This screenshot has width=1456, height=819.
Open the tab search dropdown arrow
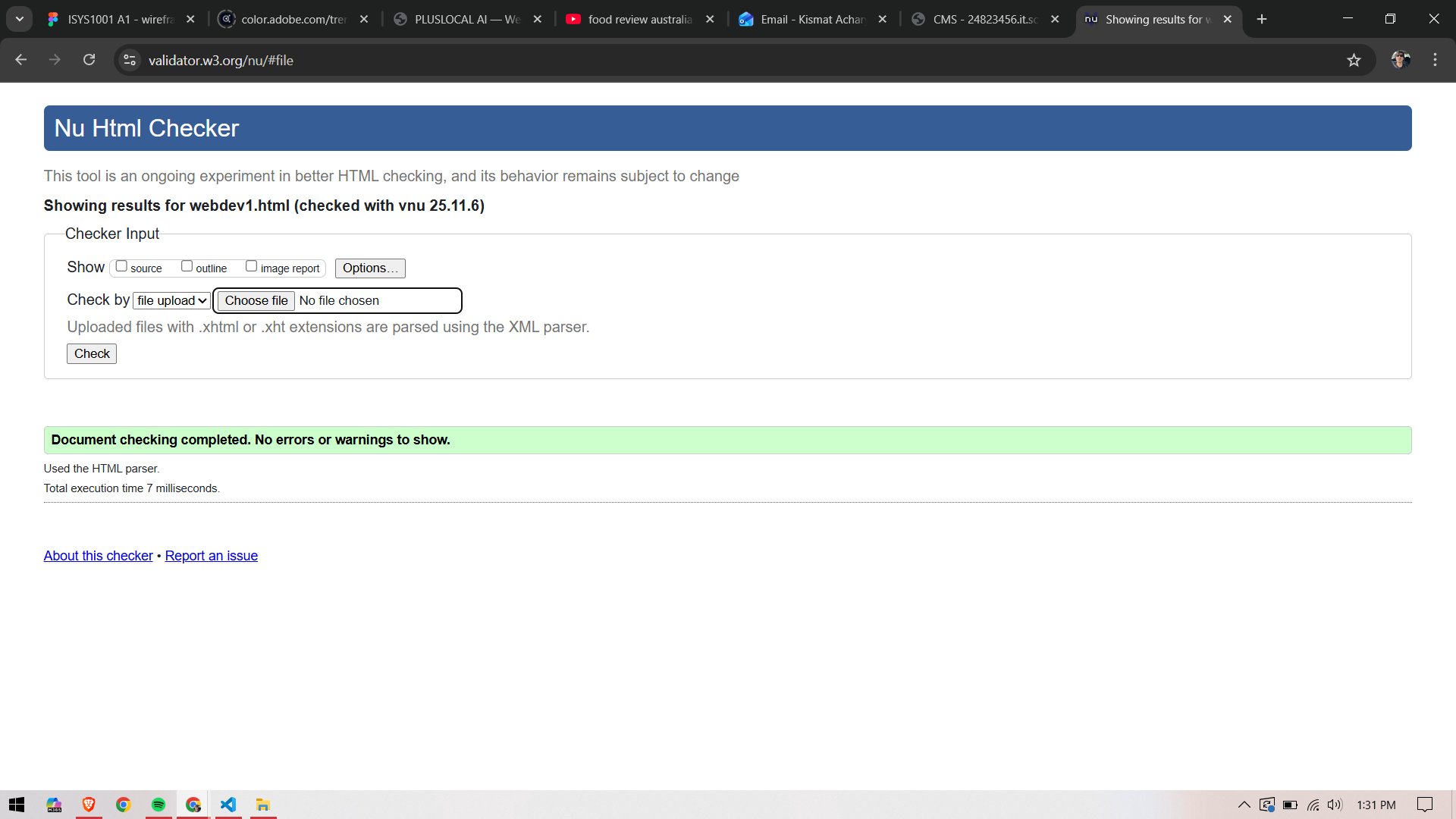tap(20, 20)
